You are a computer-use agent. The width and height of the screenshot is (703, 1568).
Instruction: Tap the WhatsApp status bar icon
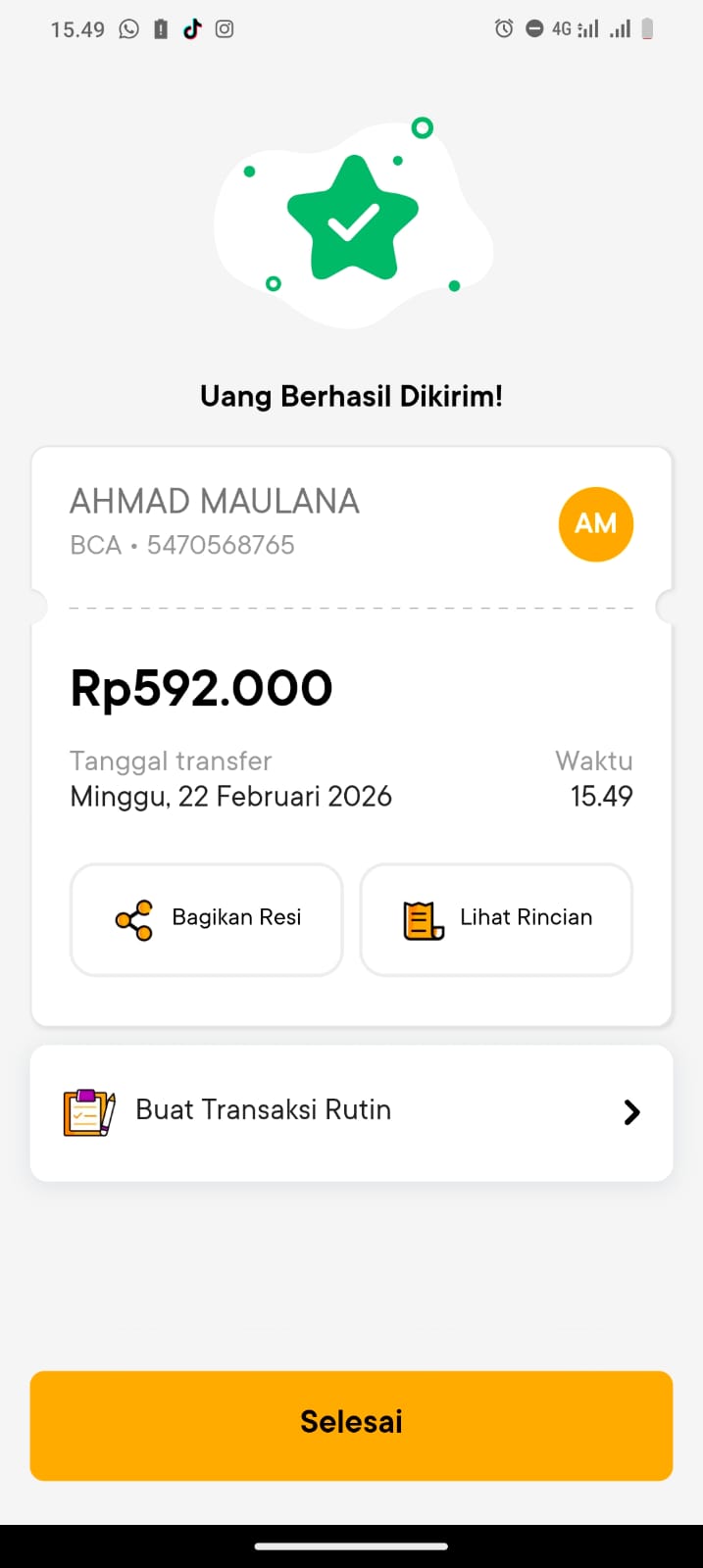[x=129, y=29]
